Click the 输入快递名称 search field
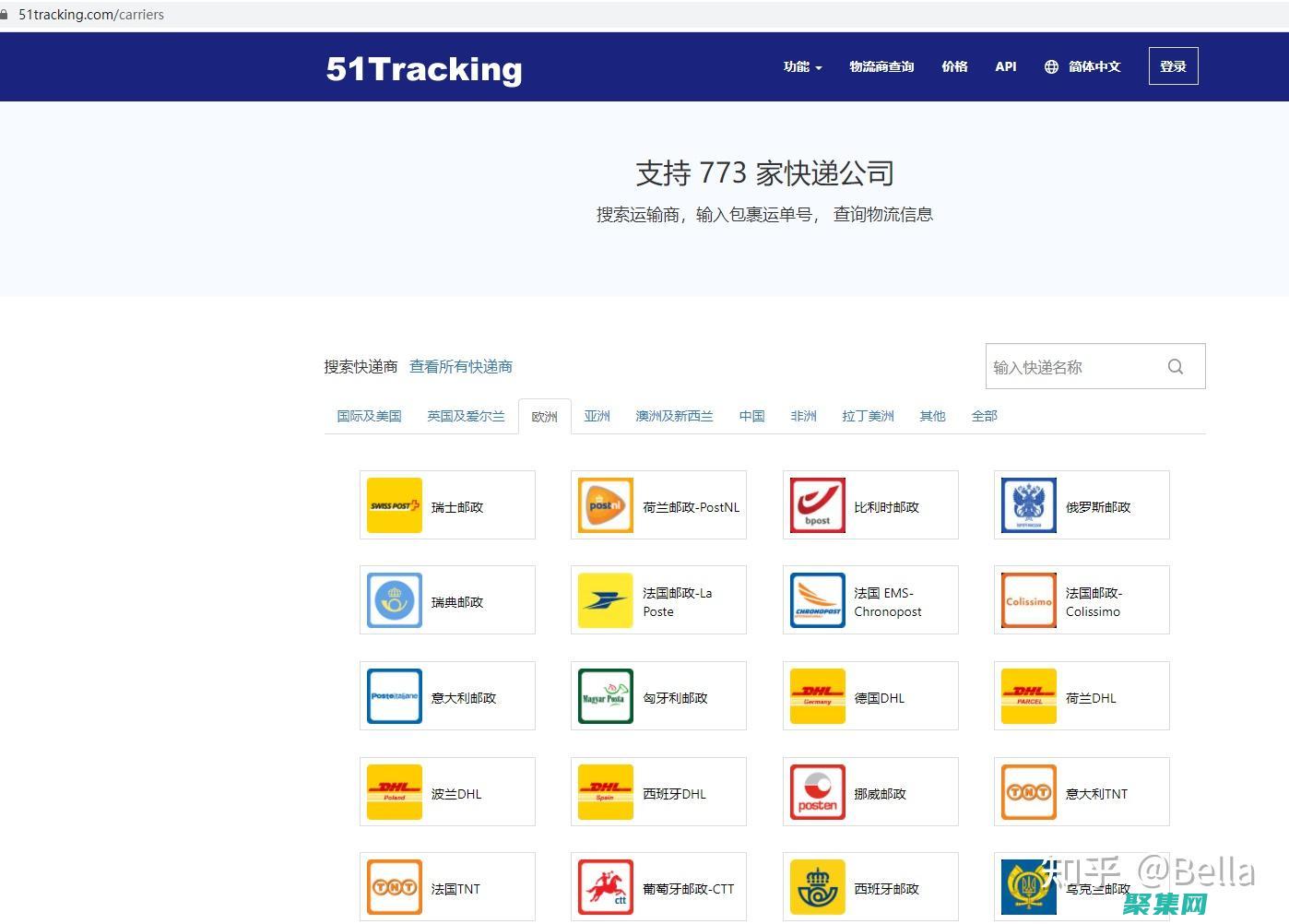The height and width of the screenshot is (924, 1289). [1074, 367]
